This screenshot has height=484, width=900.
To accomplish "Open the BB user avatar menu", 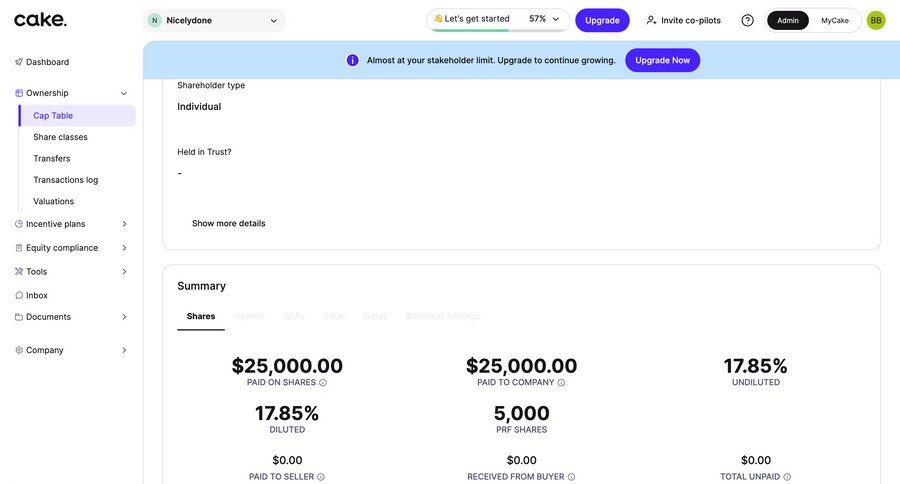I will (x=876, y=20).
